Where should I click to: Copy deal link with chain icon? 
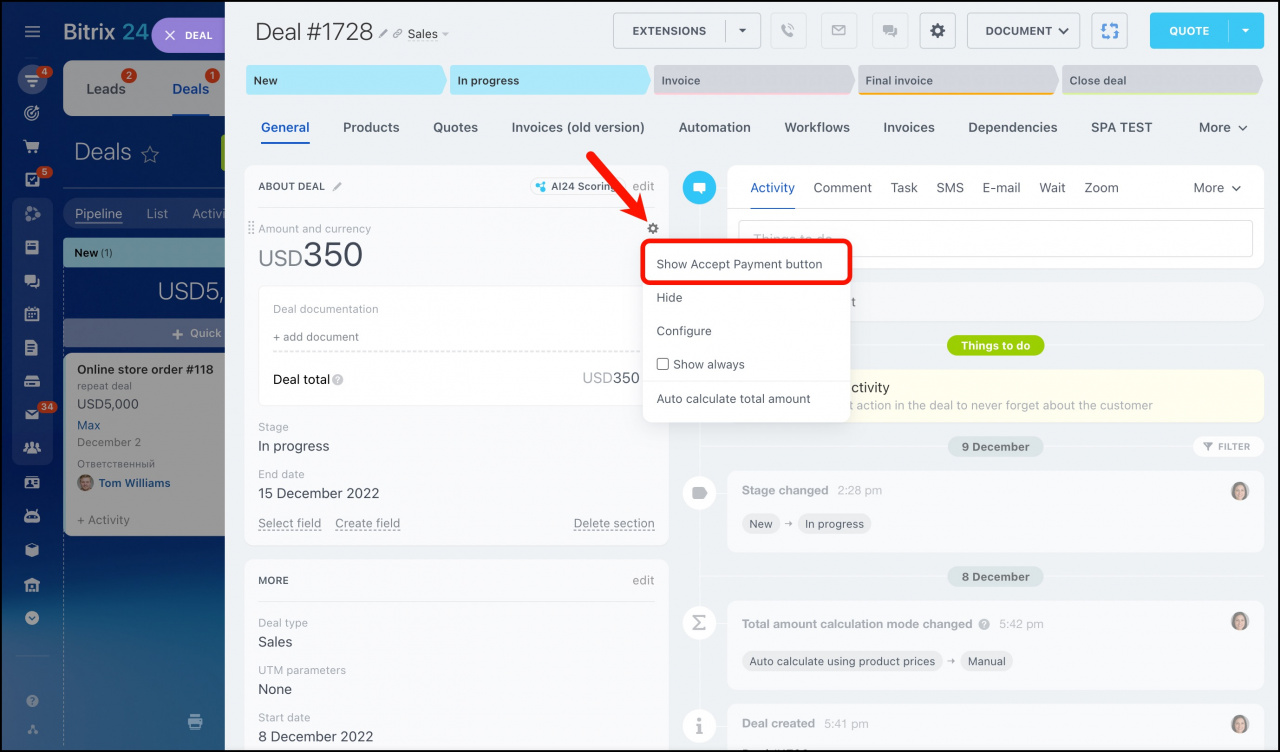click(398, 34)
